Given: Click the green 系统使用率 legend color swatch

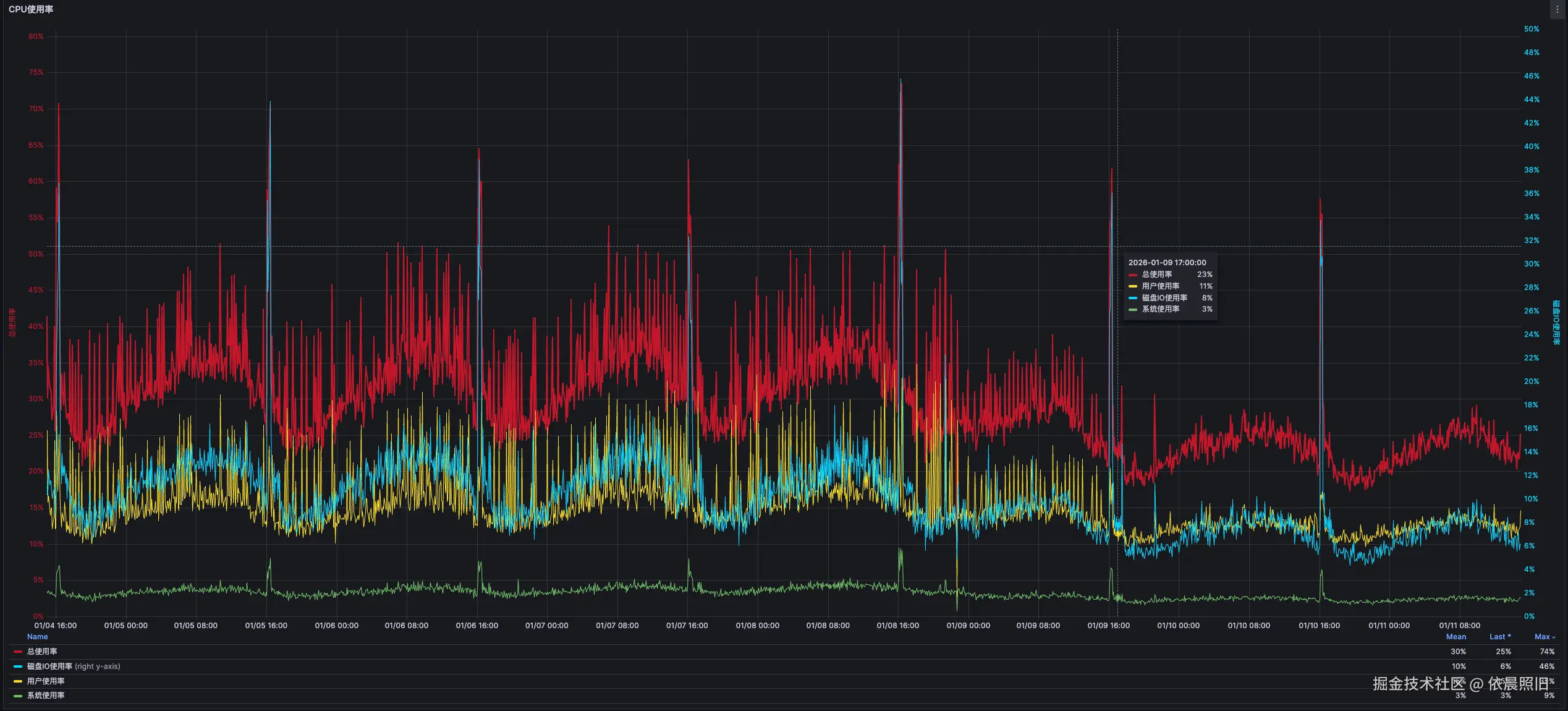Looking at the screenshot, I should pyautogui.click(x=18, y=696).
